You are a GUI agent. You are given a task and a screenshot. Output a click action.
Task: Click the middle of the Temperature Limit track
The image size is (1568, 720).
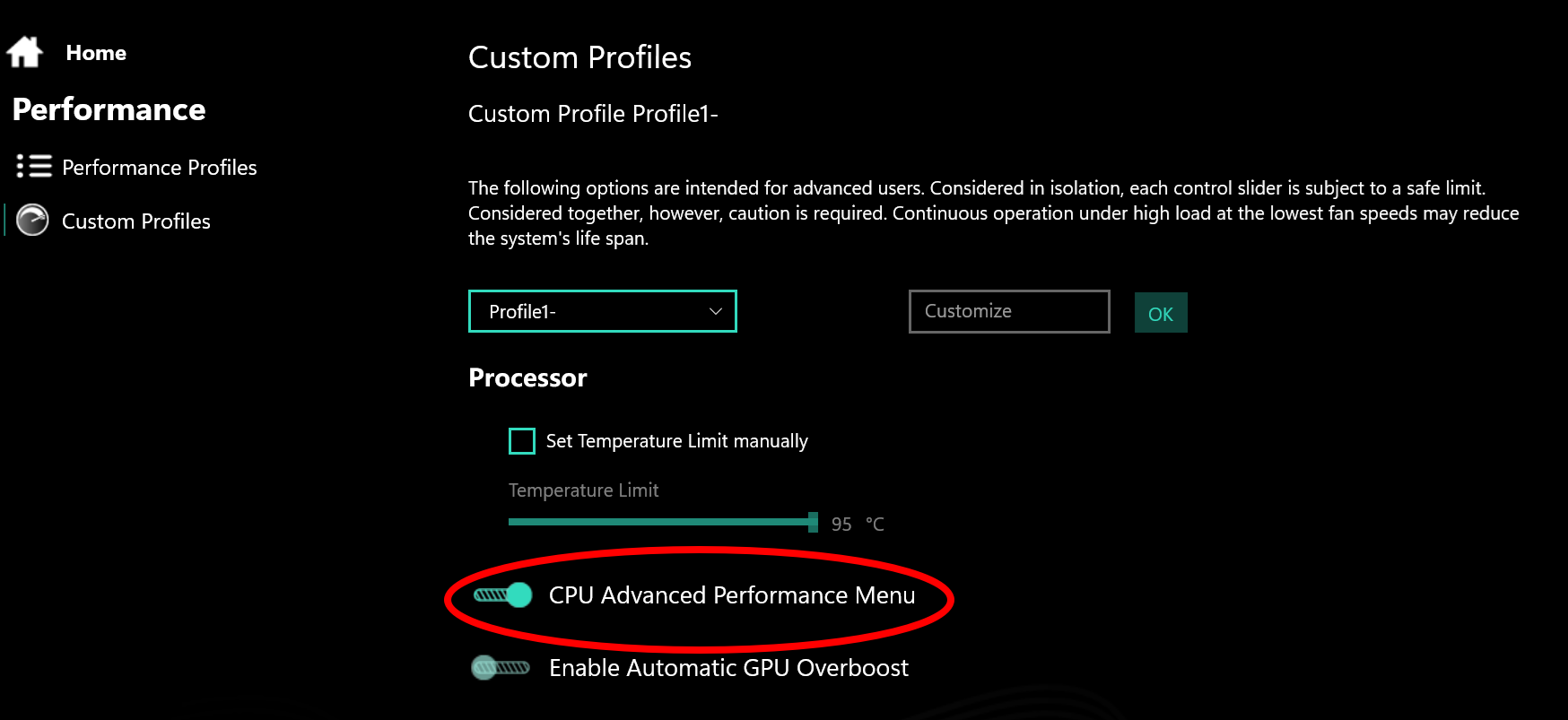pos(659,522)
